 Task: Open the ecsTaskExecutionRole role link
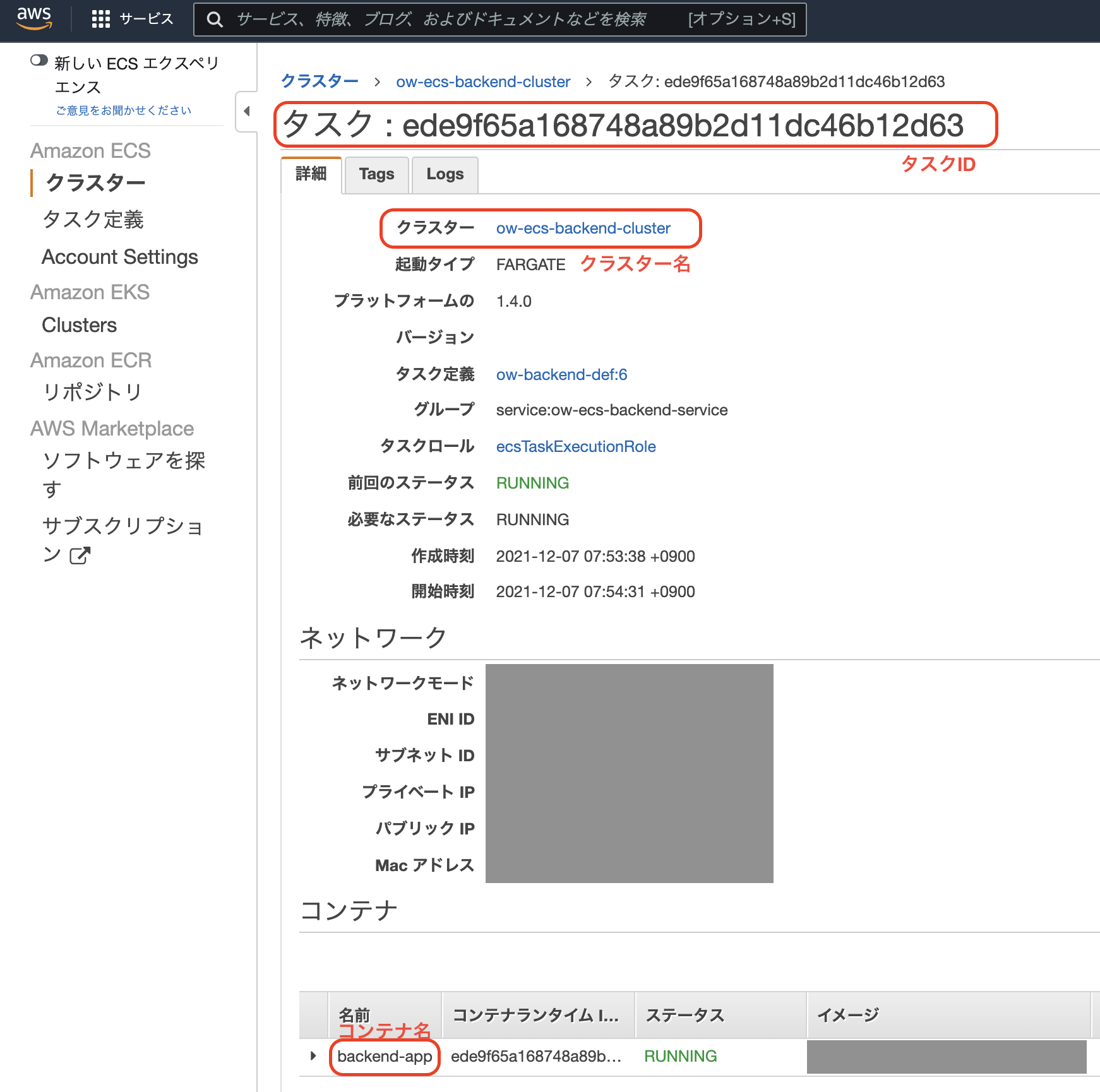(x=575, y=446)
